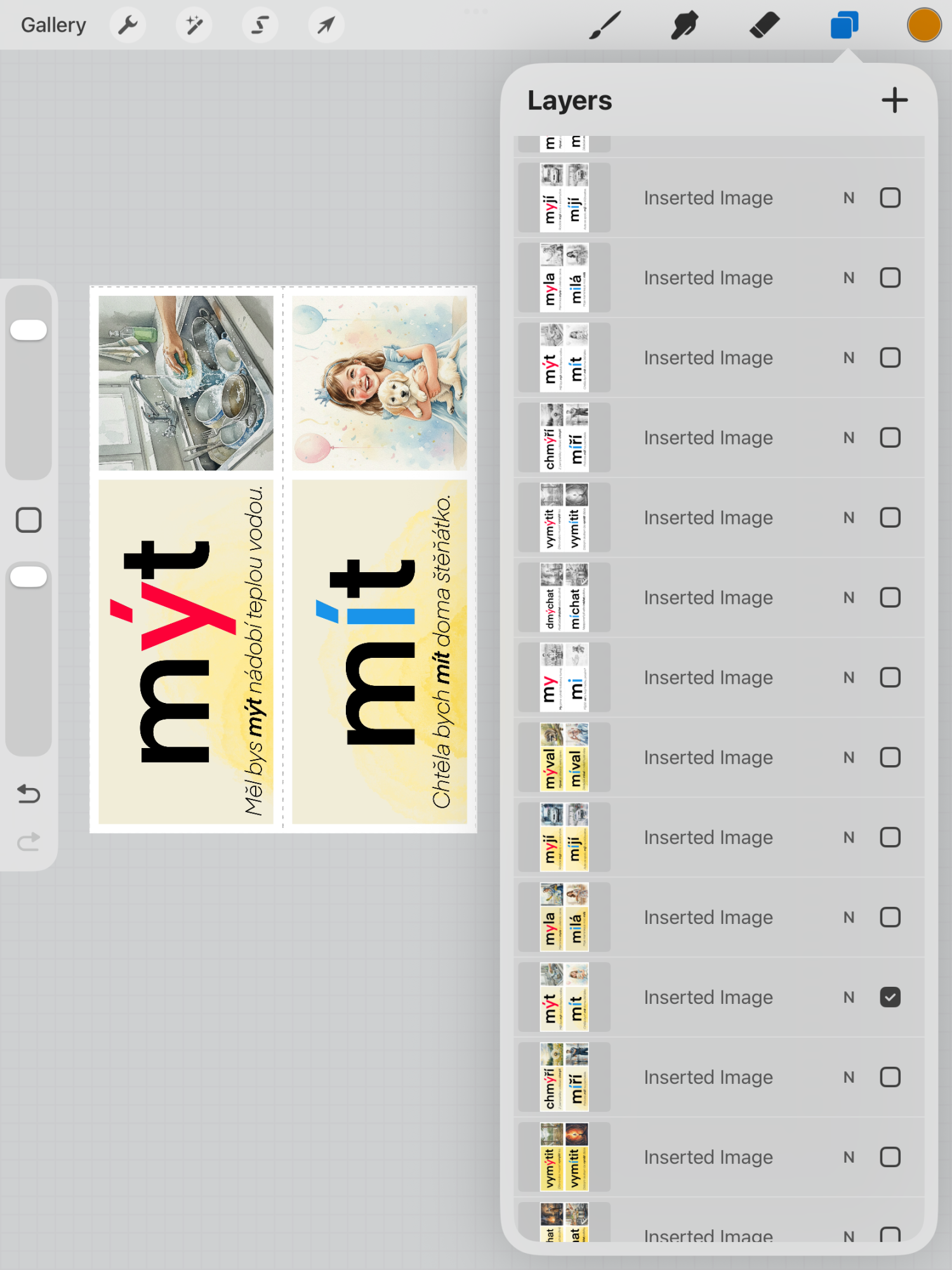Open the Adjustments magic wand menu
This screenshot has height=1270, width=952.
pyautogui.click(x=194, y=25)
